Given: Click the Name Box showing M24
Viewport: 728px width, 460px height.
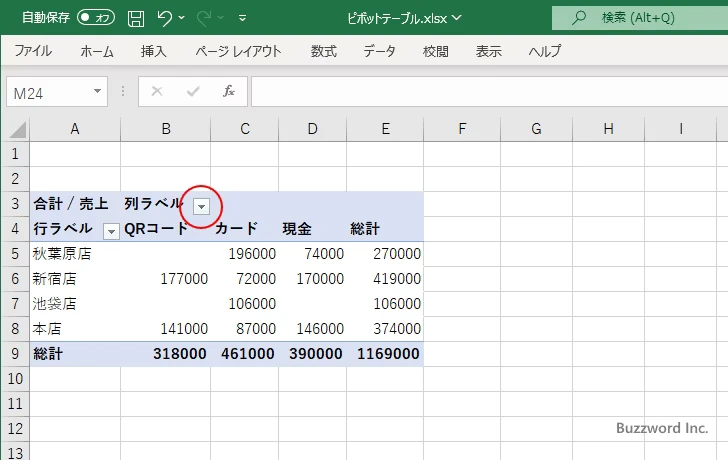Looking at the screenshot, I should coord(48,92).
